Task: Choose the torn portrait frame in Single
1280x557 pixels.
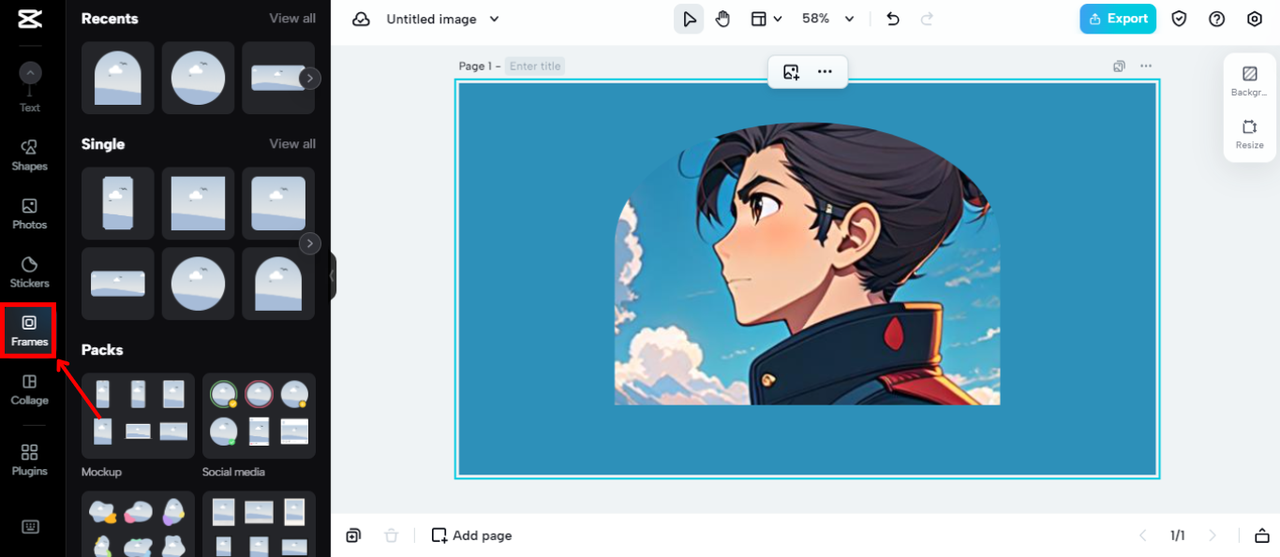Action: pos(118,203)
